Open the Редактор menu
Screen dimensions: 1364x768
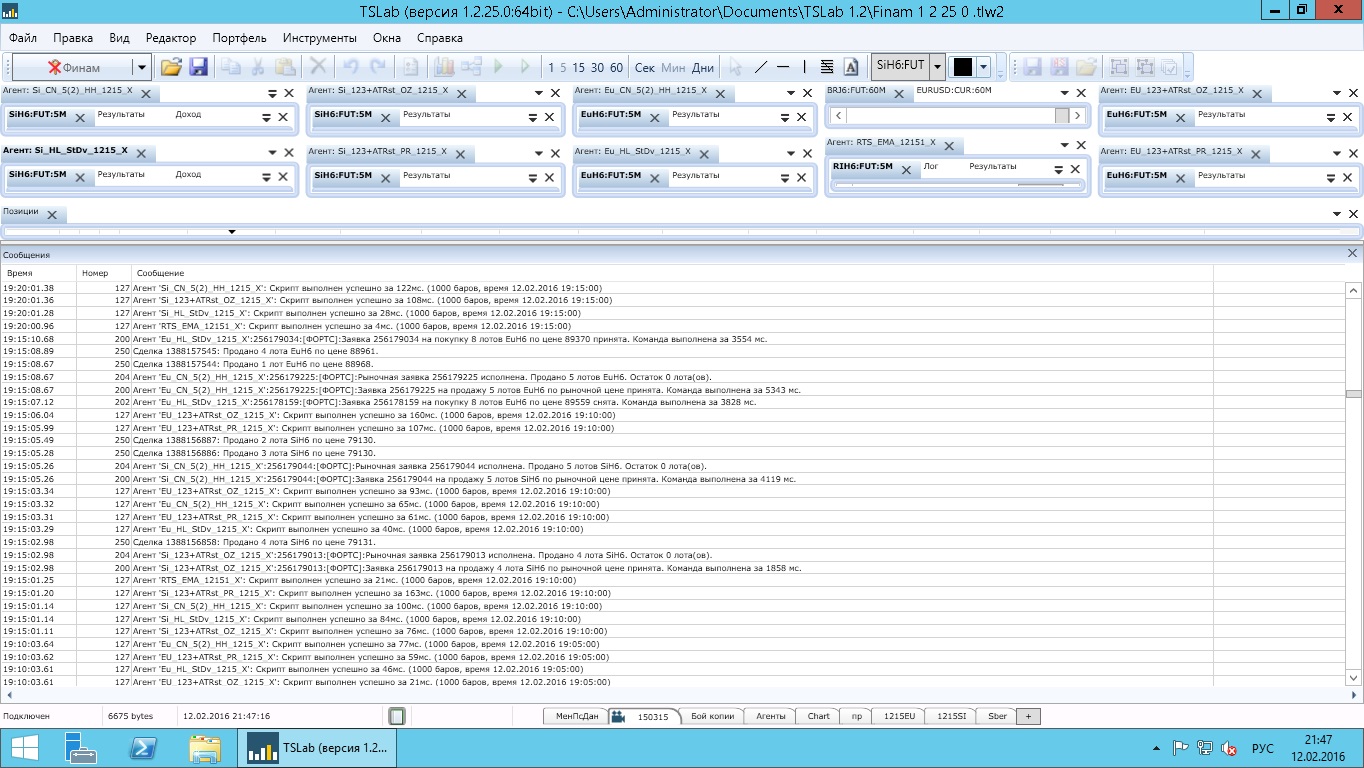coord(171,38)
